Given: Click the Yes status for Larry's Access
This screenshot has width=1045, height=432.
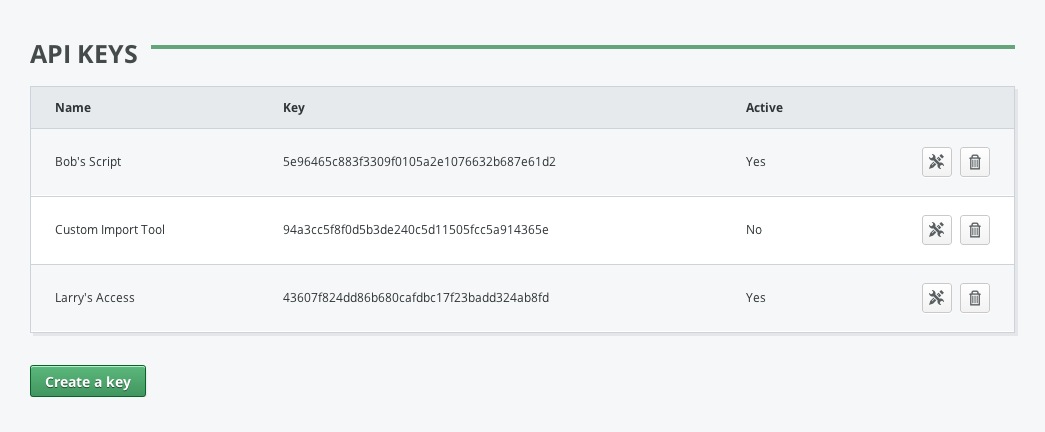Looking at the screenshot, I should pyautogui.click(x=756, y=298).
